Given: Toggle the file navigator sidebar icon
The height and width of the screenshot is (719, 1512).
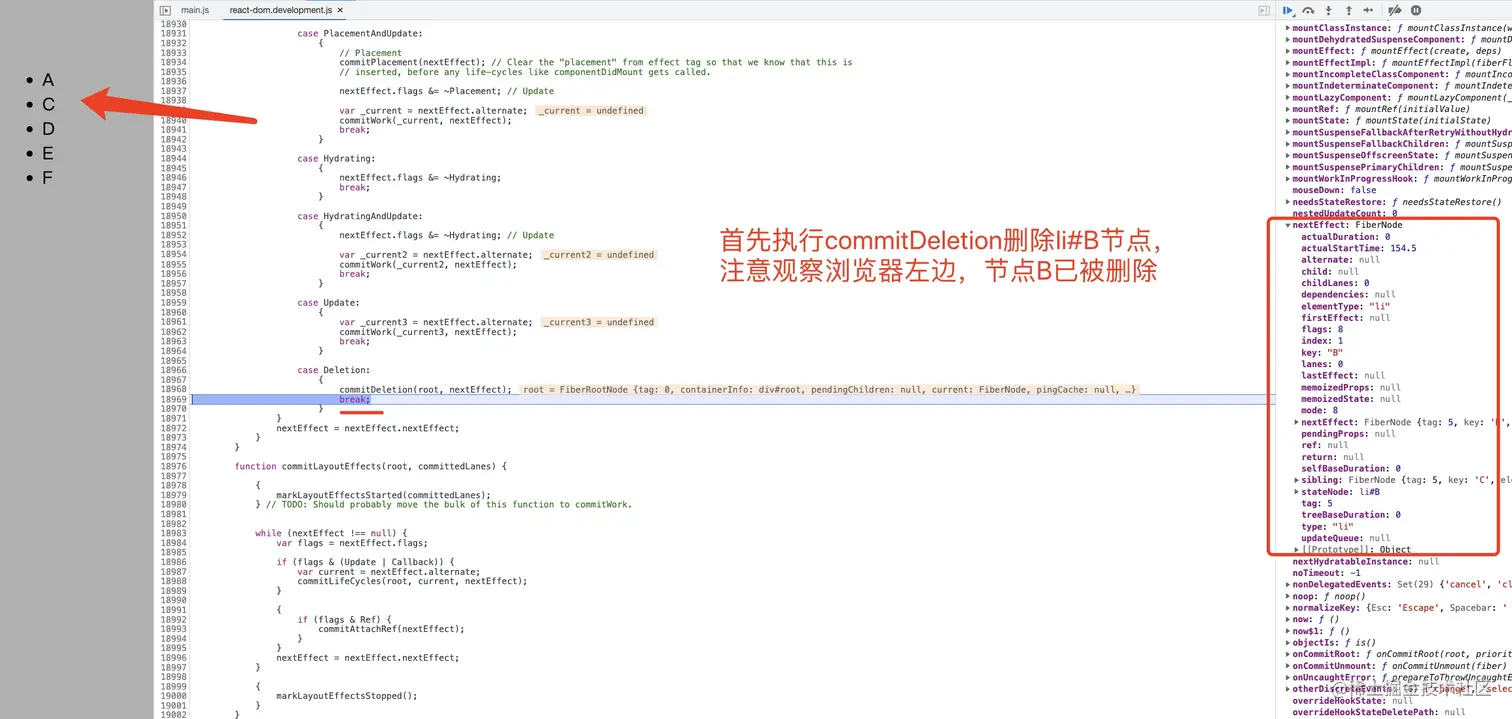Looking at the screenshot, I should pyautogui.click(x=164, y=10).
